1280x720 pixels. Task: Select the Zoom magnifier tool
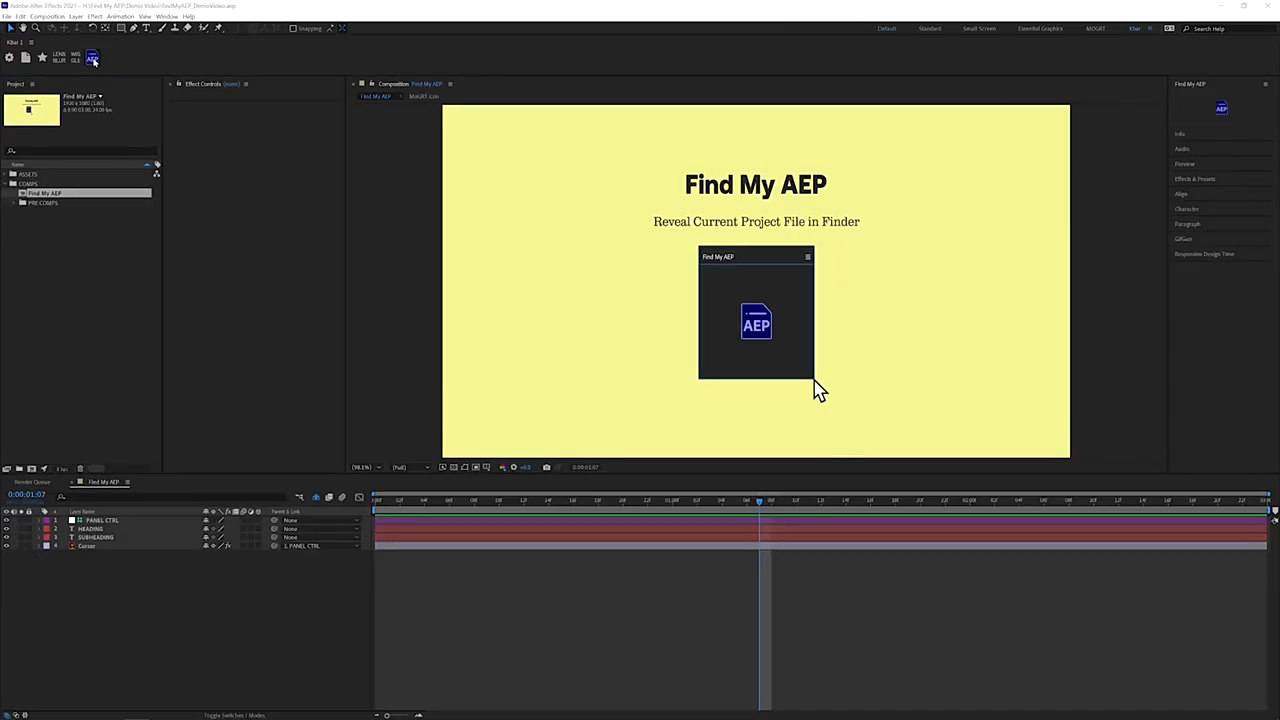click(x=36, y=28)
